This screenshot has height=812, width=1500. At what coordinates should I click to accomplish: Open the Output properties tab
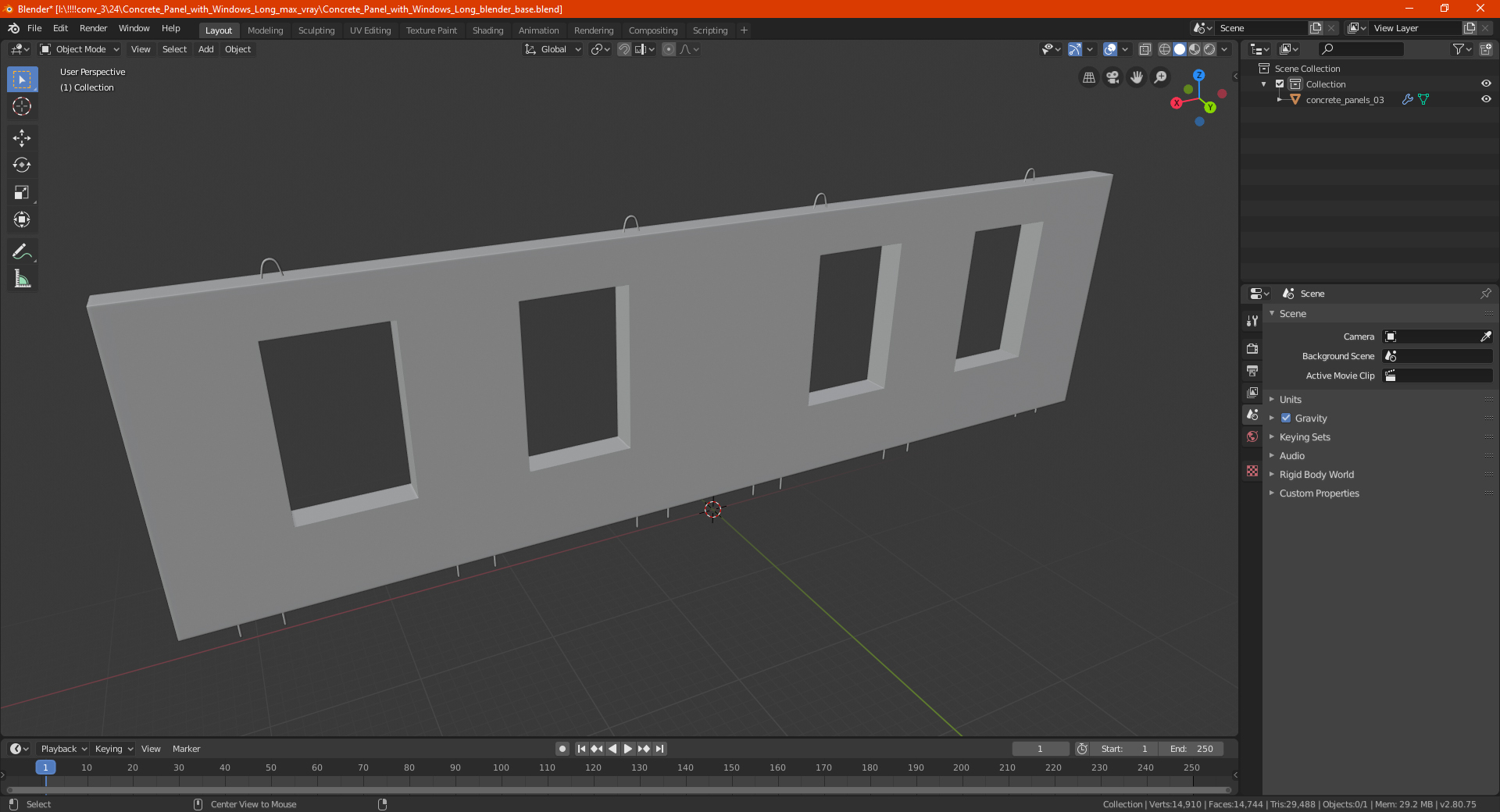point(1252,370)
